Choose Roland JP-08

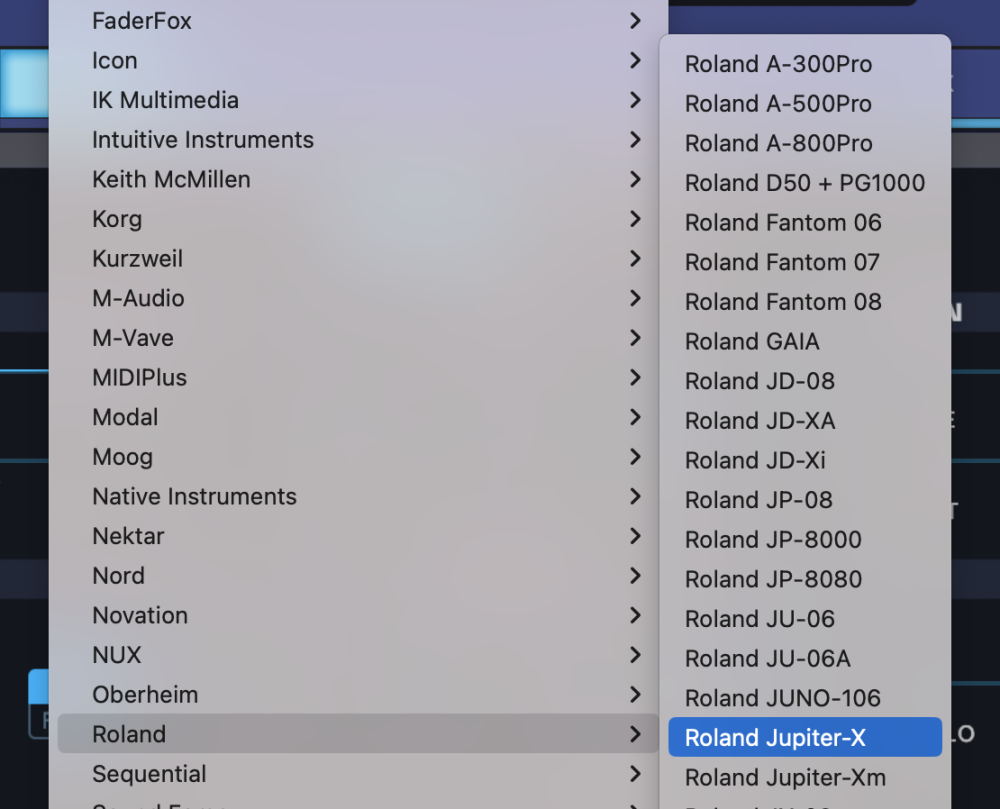pos(805,500)
